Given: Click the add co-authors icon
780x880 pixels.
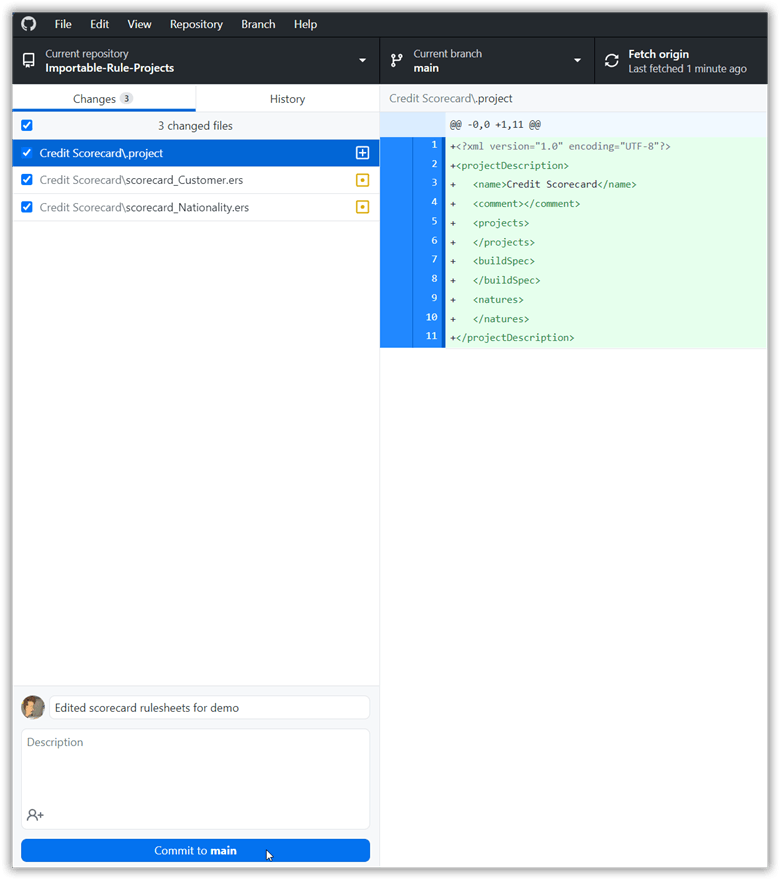Looking at the screenshot, I should 35,814.
